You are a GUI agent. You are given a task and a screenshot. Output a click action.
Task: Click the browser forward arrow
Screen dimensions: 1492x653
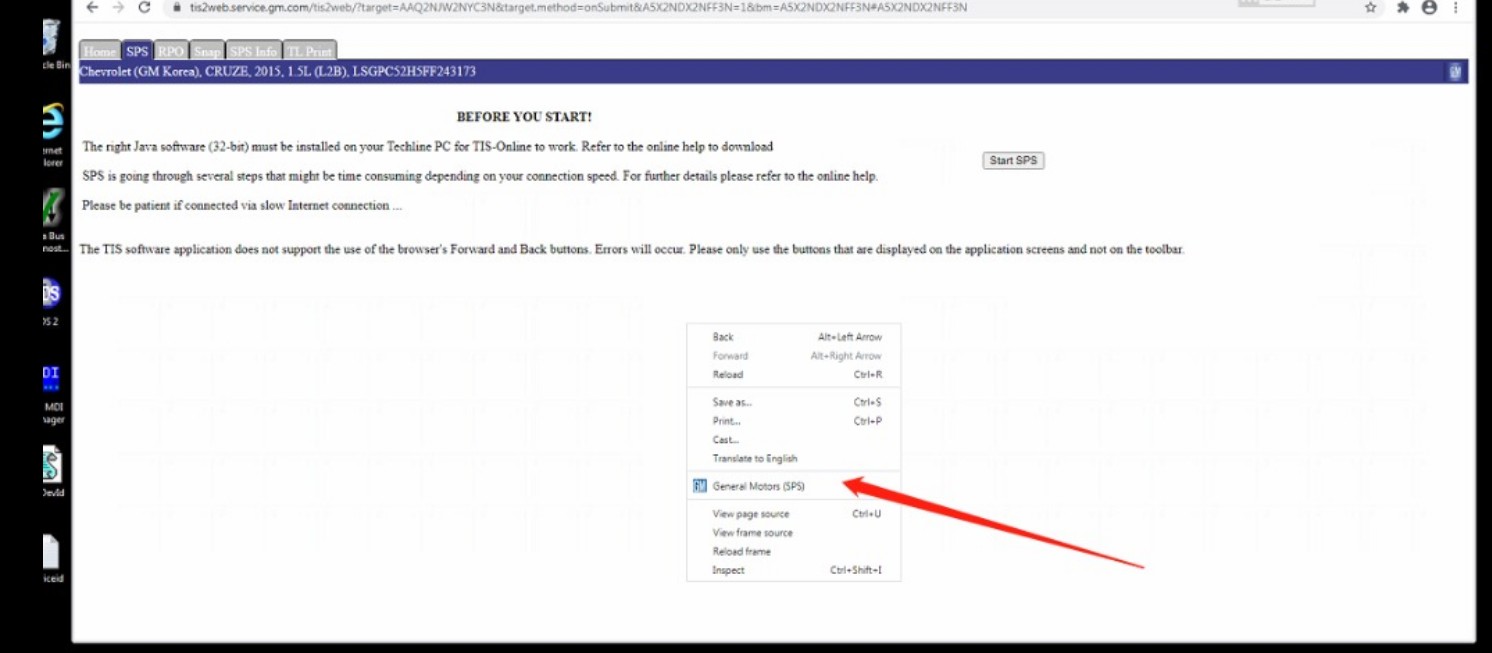click(118, 7)
